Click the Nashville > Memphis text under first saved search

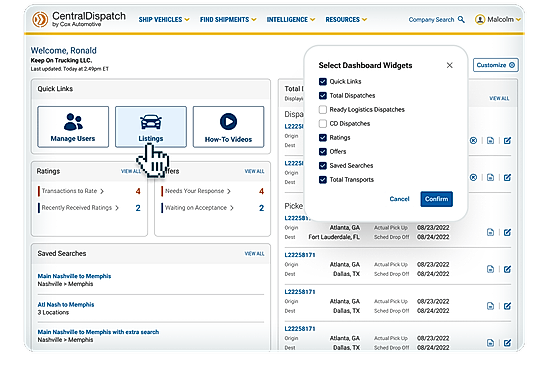(65, 284)
